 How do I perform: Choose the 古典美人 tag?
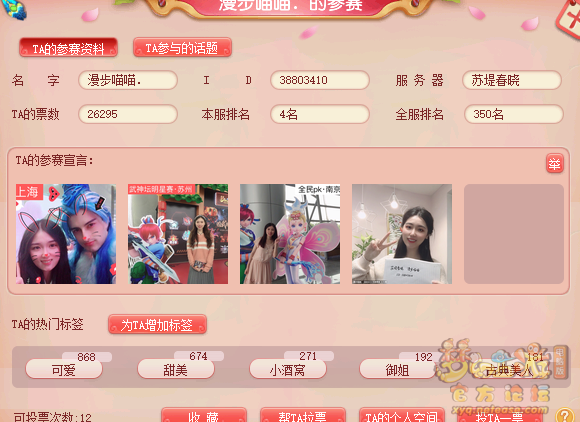[510, 369]
